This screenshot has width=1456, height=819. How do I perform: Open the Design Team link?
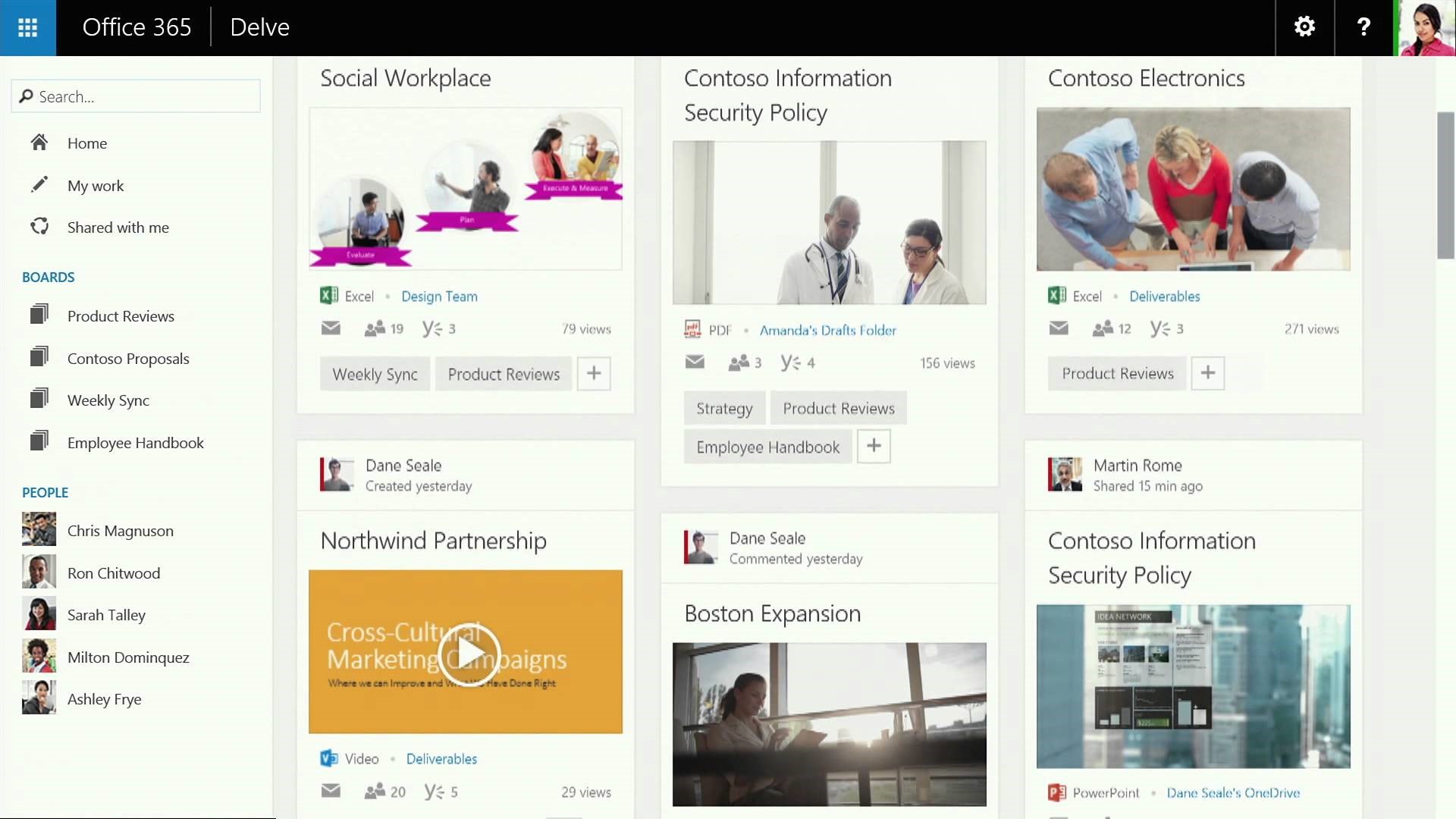439,297
